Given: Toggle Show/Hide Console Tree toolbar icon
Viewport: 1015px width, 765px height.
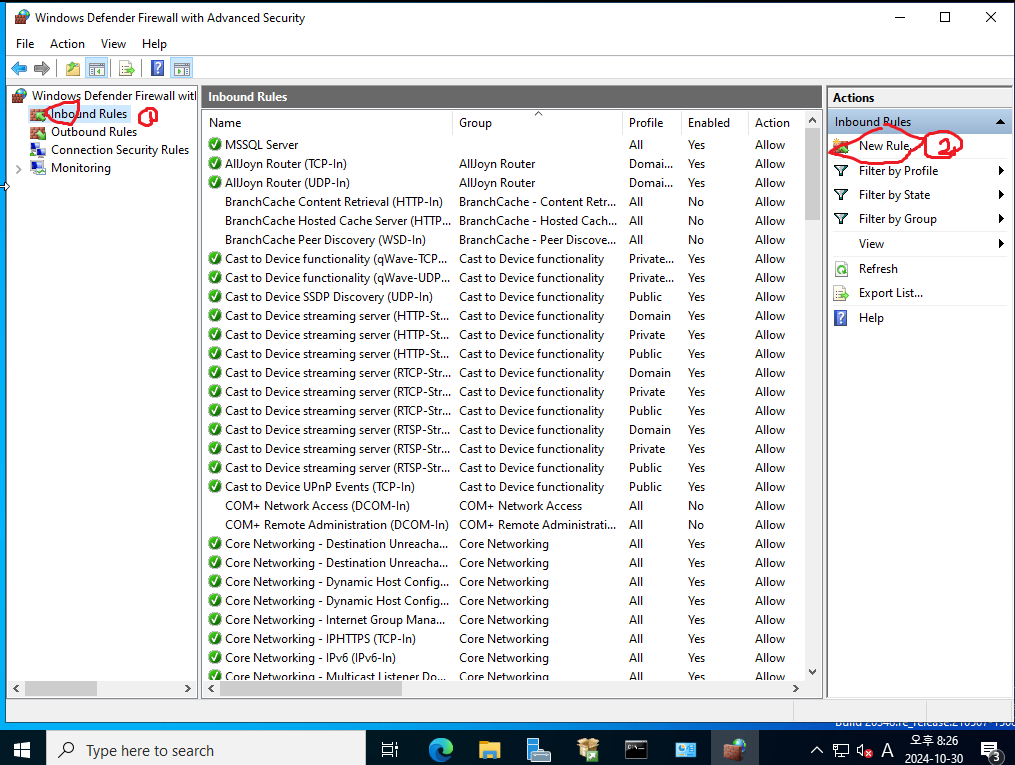Looking at the screenshot, I should click(x=97, y=68).
